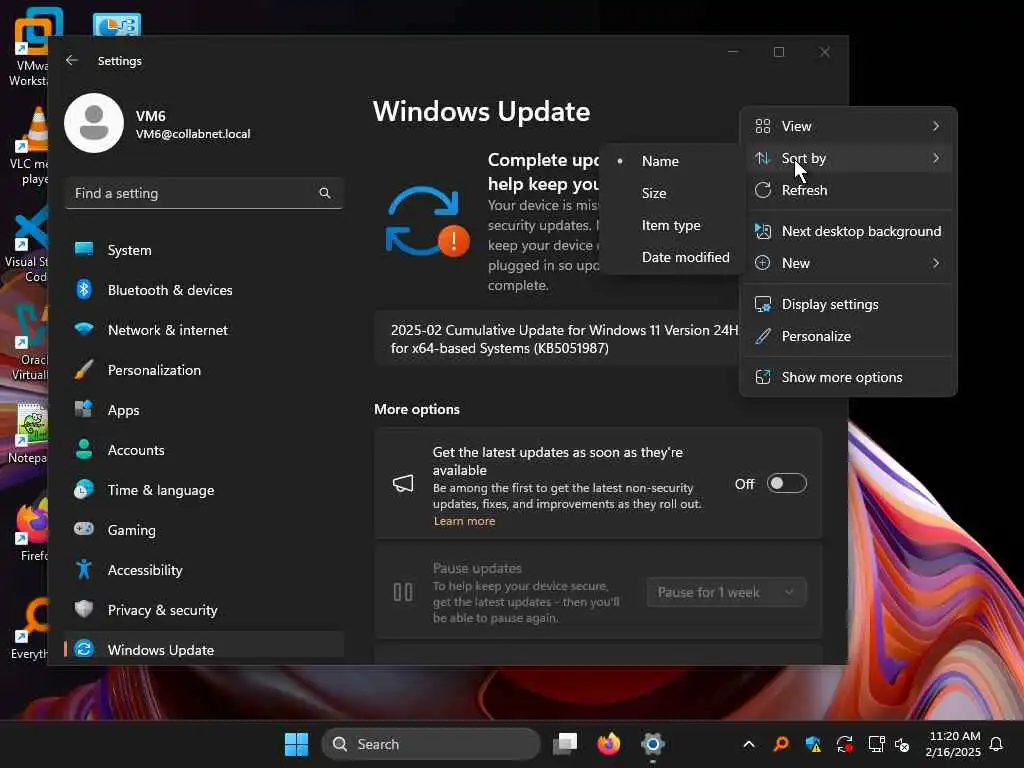Click the 2025-02 Cumulative Update entry

557,339
